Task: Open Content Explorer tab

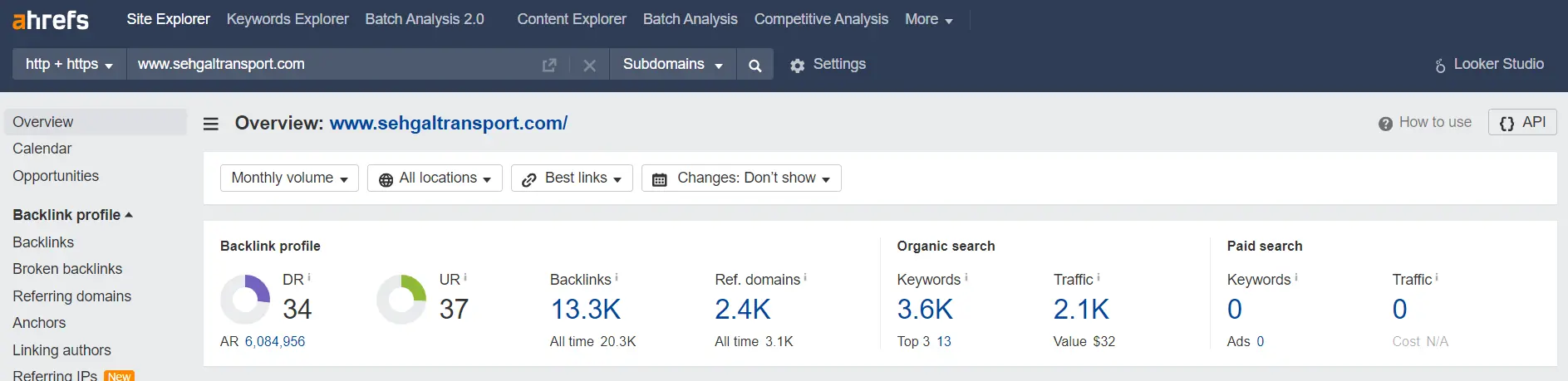Action: click(572, 19)
